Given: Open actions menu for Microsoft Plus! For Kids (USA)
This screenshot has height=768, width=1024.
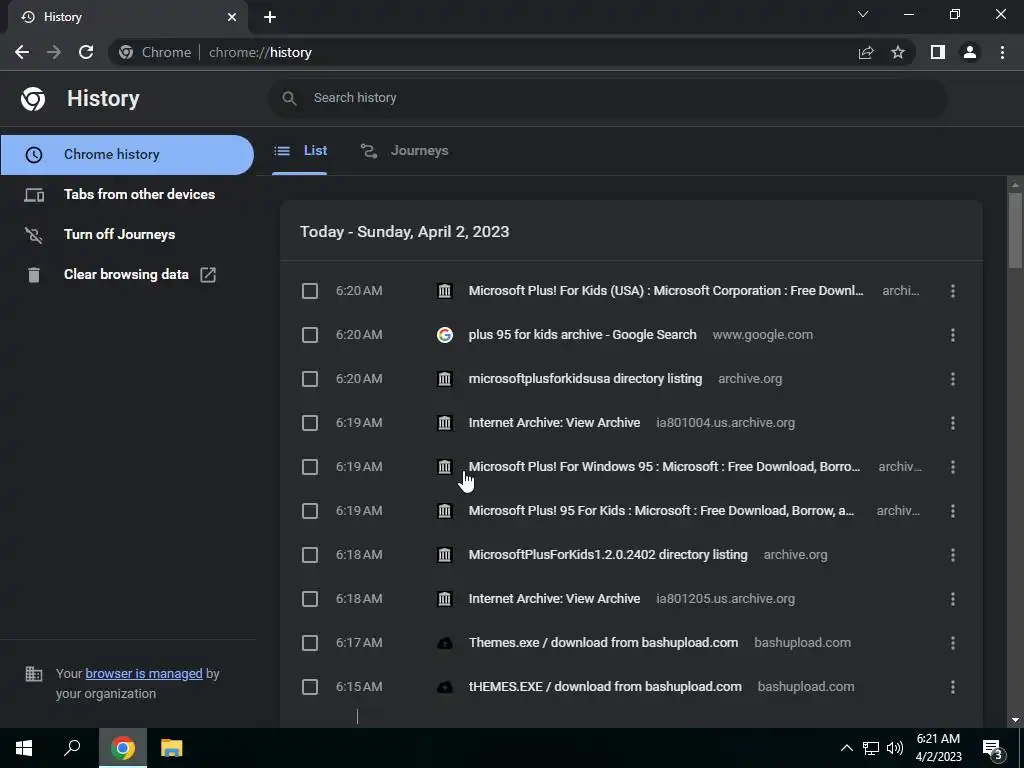Looking at the screenshot, I should point(953,291).
